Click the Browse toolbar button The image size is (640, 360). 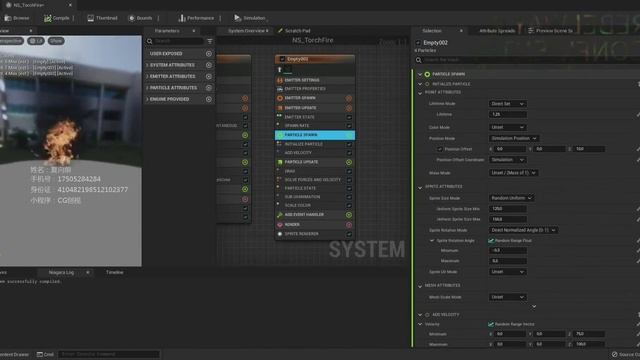[17, 18]
